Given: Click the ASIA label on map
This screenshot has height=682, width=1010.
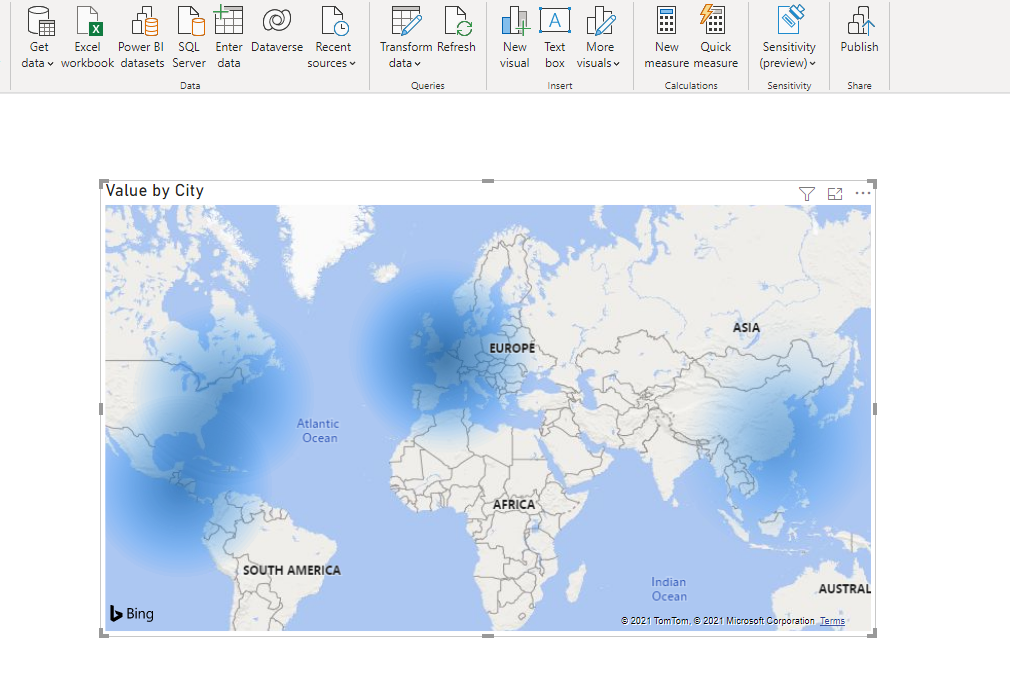Looking at the screenshot, I should point(747,328).
